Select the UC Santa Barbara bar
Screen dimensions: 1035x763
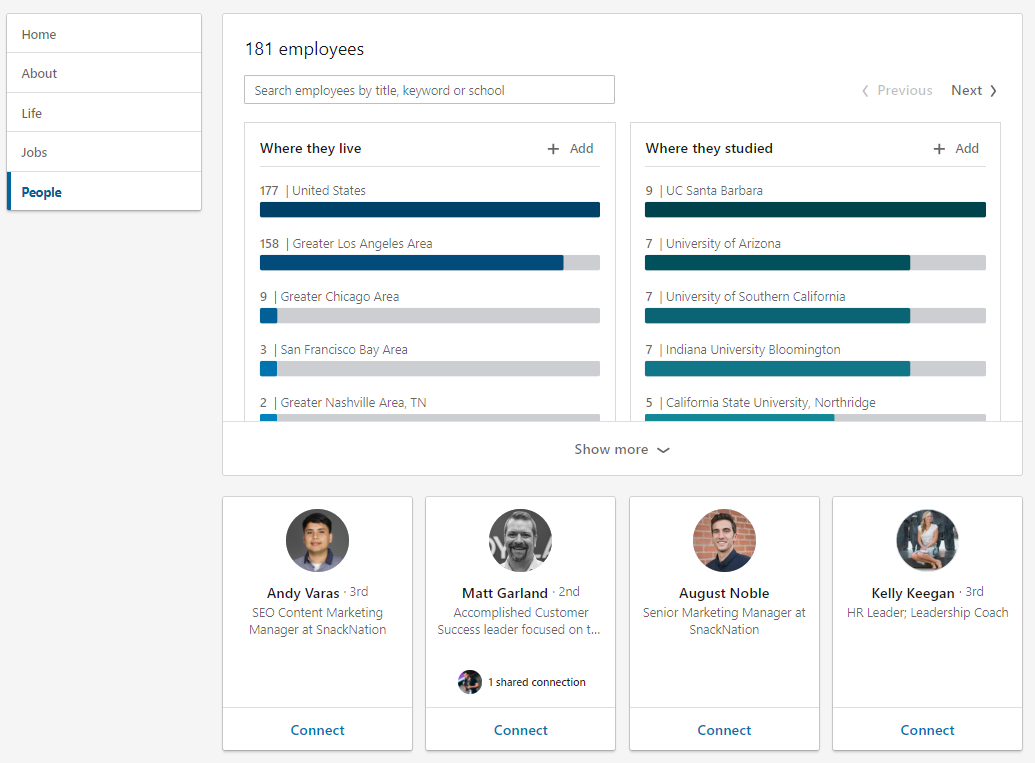[815, 209]
